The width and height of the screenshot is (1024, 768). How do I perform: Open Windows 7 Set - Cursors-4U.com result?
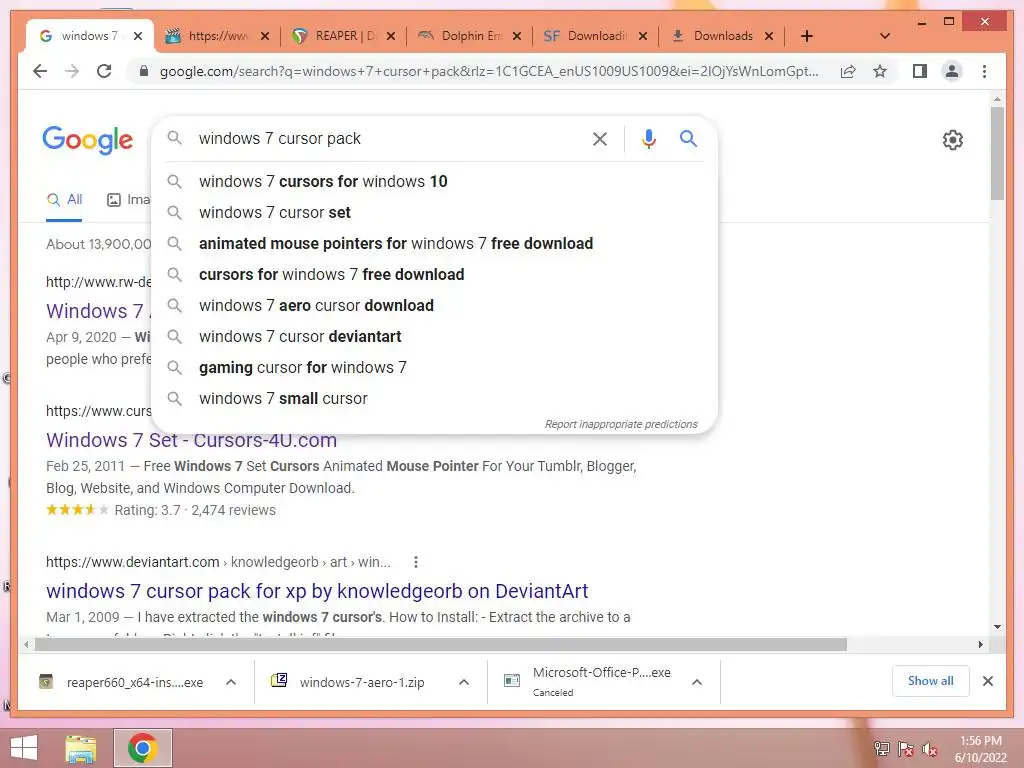point(191,440)
